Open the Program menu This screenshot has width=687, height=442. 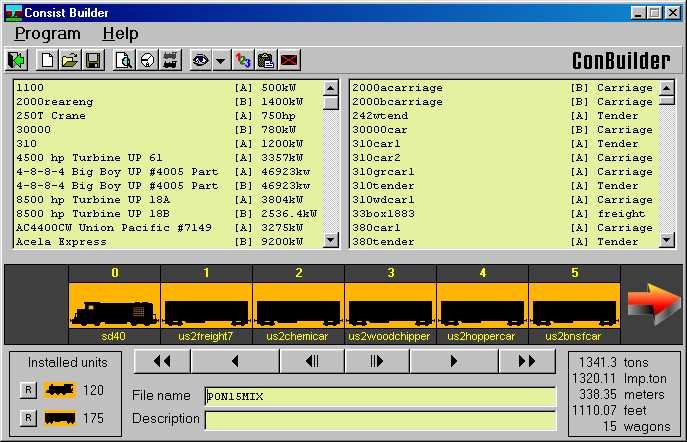[x=47, y=34]
